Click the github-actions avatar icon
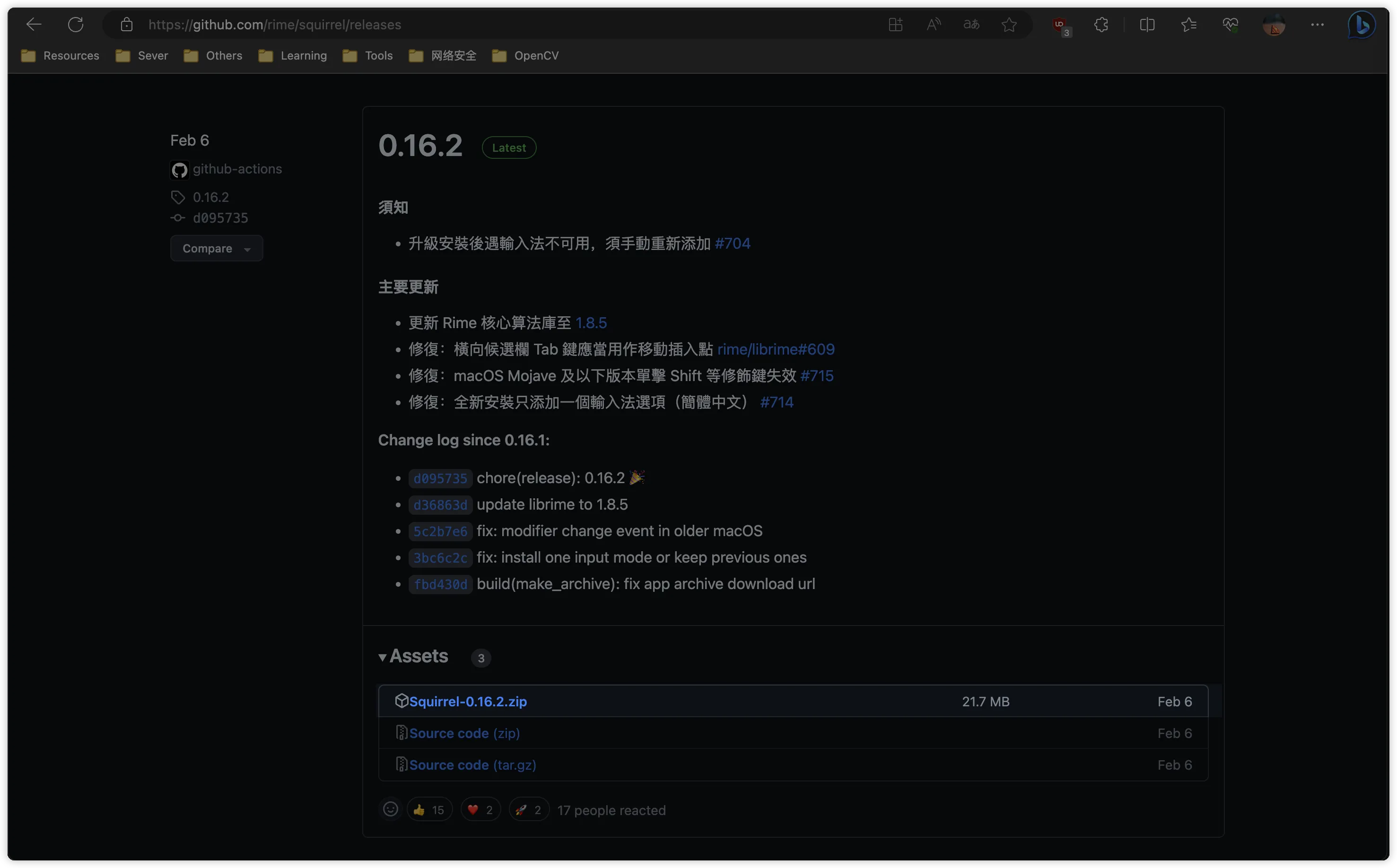 (x=179, y=170)
